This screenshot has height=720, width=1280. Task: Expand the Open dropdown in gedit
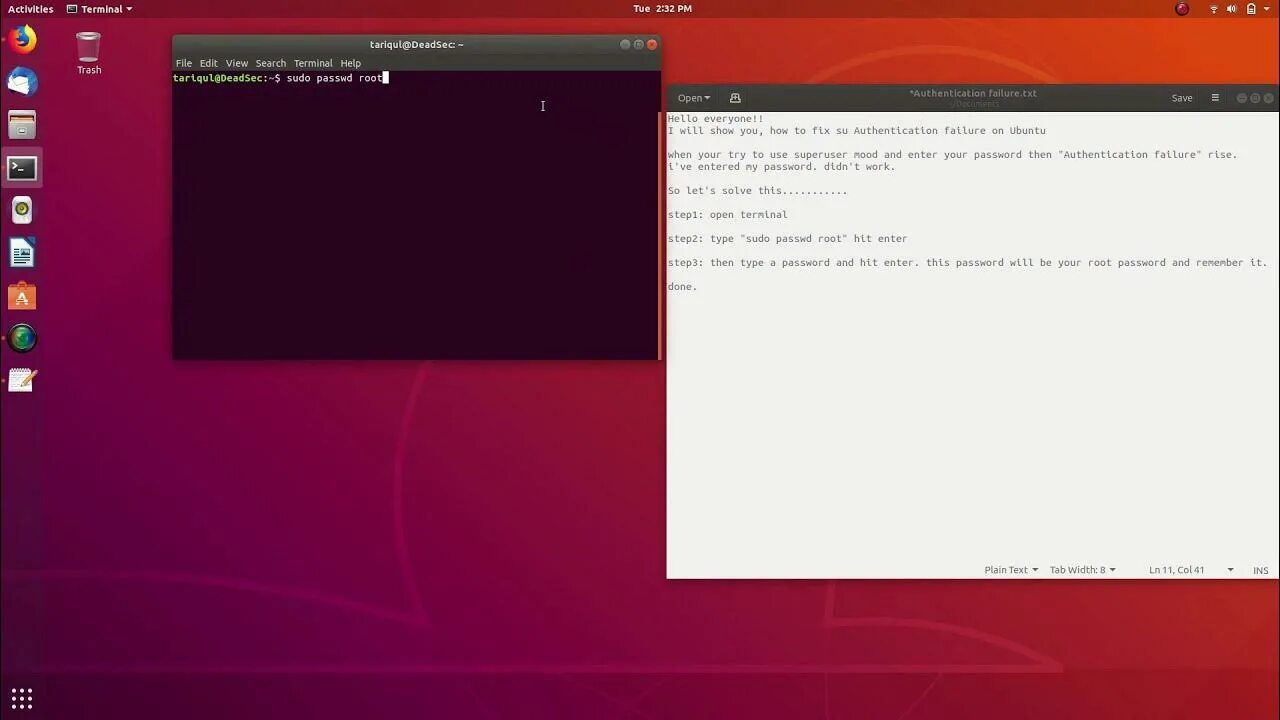[x=693, y=98]
